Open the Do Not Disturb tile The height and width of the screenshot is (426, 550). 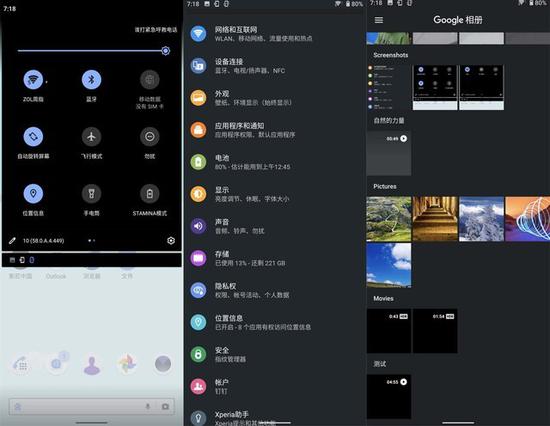point(150,137)
